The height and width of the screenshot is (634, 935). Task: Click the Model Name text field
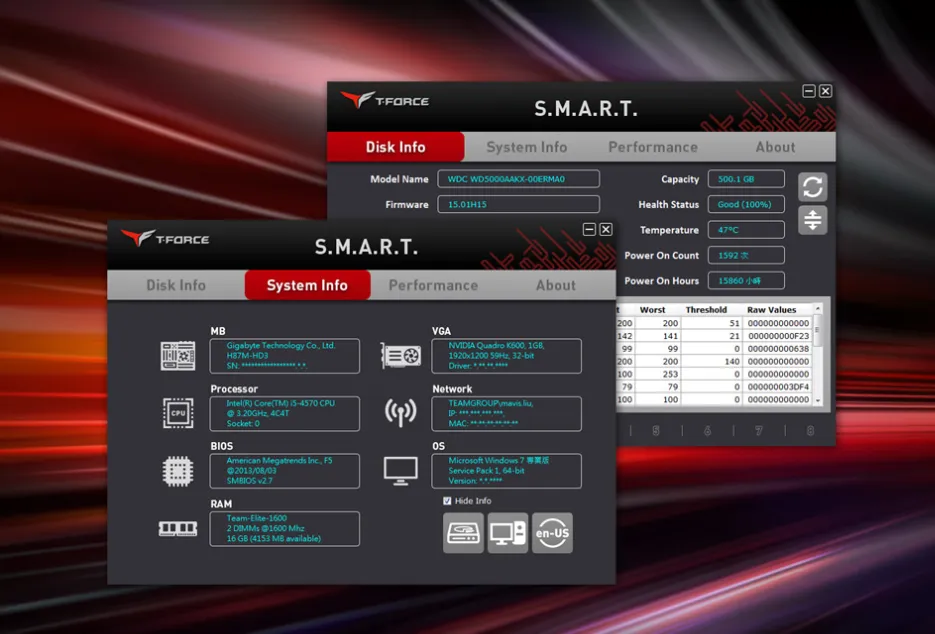(x=518, y=179)
